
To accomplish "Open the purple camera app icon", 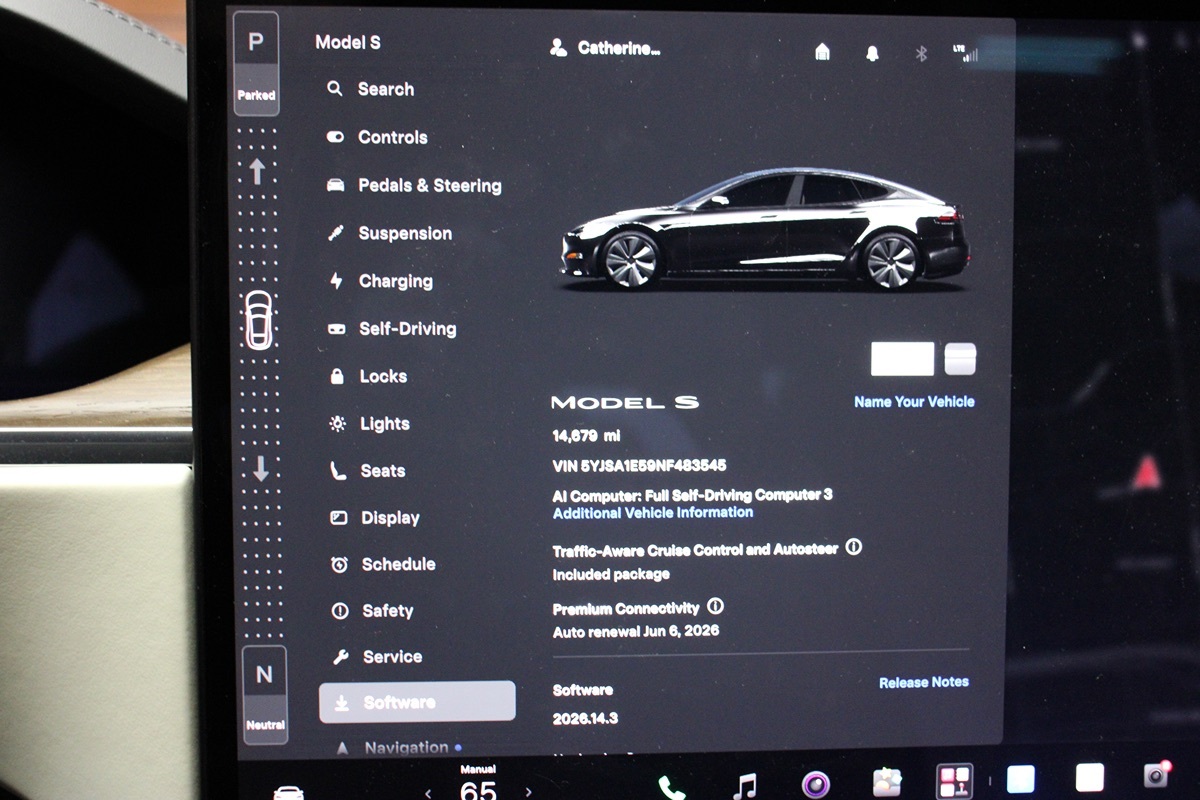I will tap(816, 784).
